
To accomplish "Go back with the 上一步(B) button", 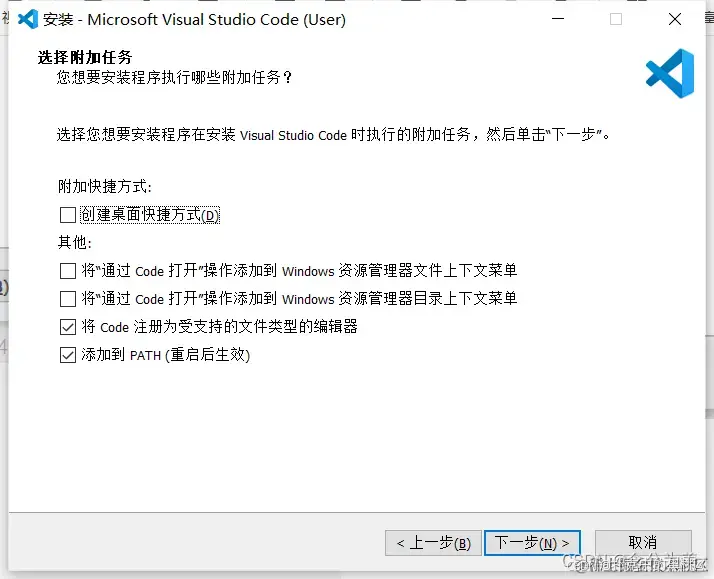I will [x=433, y=543].
